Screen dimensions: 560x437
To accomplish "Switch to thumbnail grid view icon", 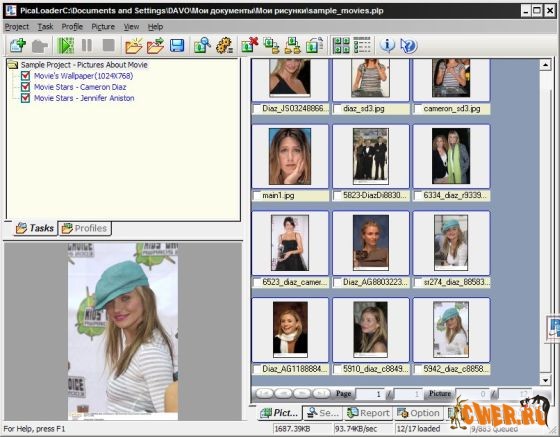I will 341,45.
